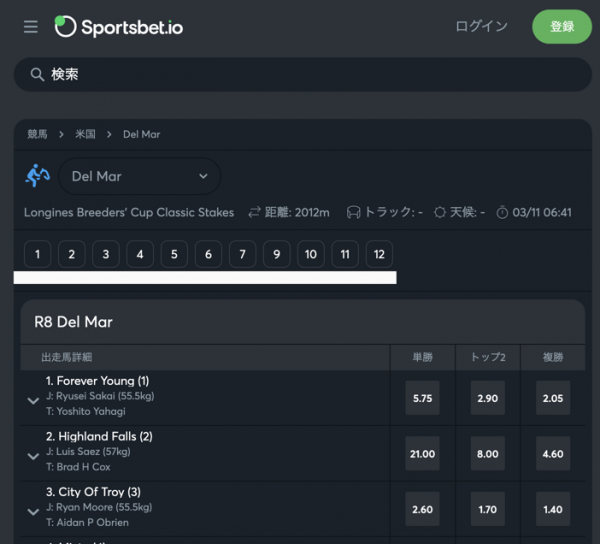Click the ログイン login link
This screenshot has width=600, height=544.
coord(481,27)
